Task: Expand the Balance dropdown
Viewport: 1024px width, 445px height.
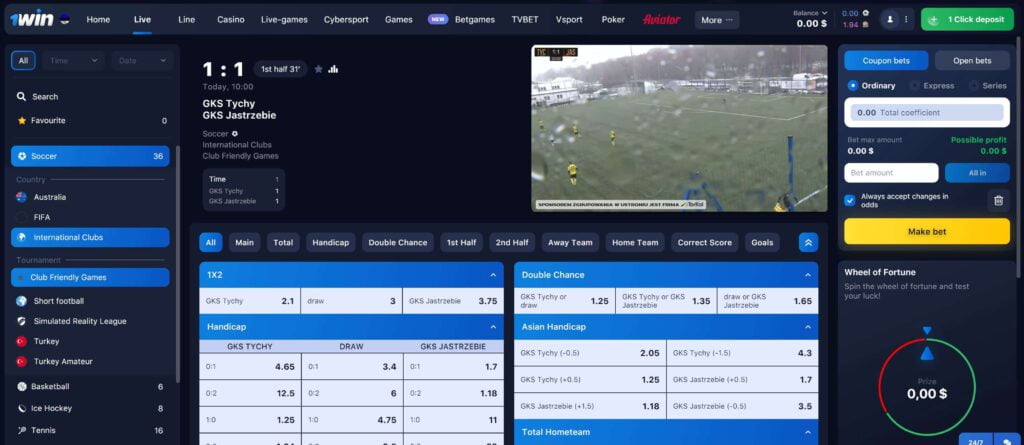Action: (810, 13)
